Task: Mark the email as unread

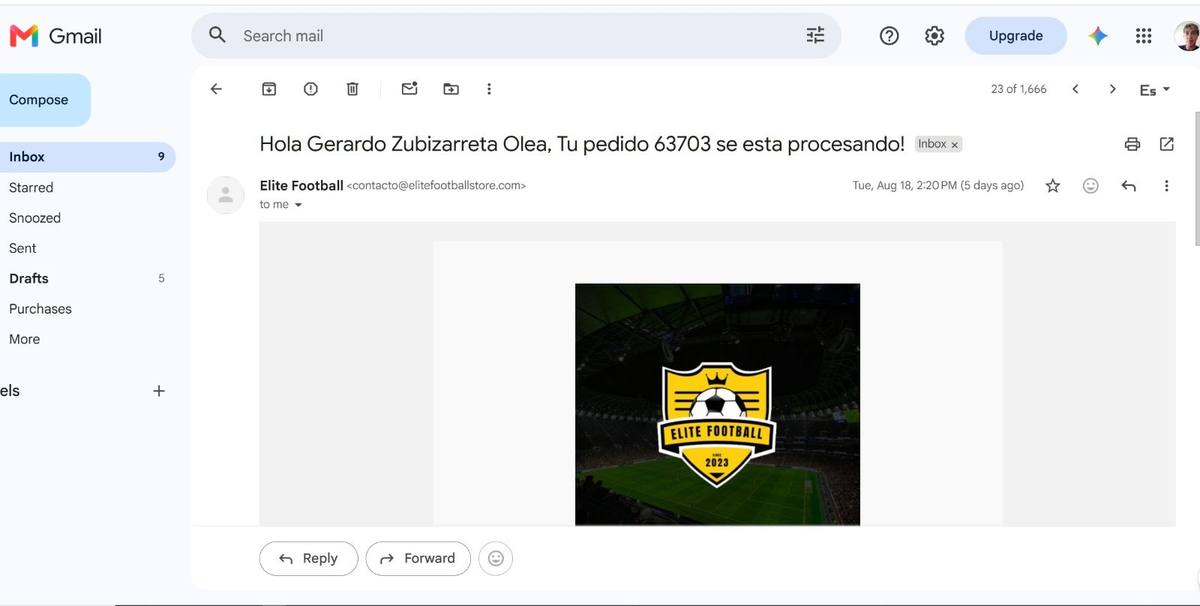Action: coord(409,89)
